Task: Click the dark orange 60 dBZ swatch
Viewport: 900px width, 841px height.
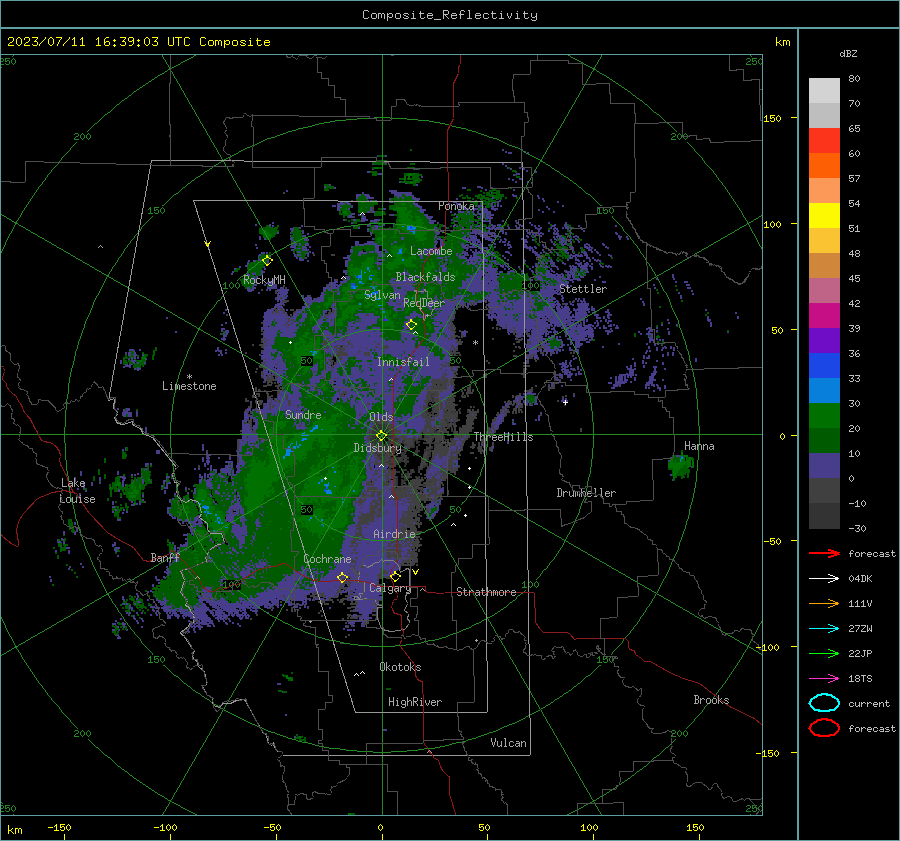Action: [824, 165]
